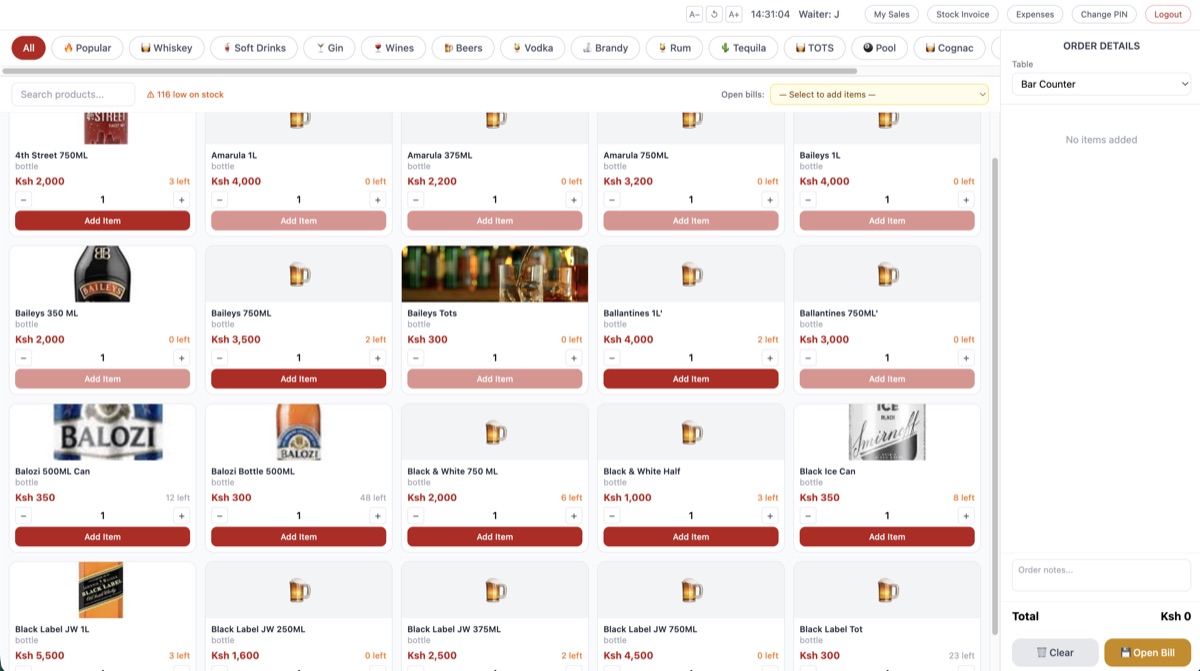Click Baileys Tots product photo
Viewport: 1200px width, 671px height.
(495, 274)
